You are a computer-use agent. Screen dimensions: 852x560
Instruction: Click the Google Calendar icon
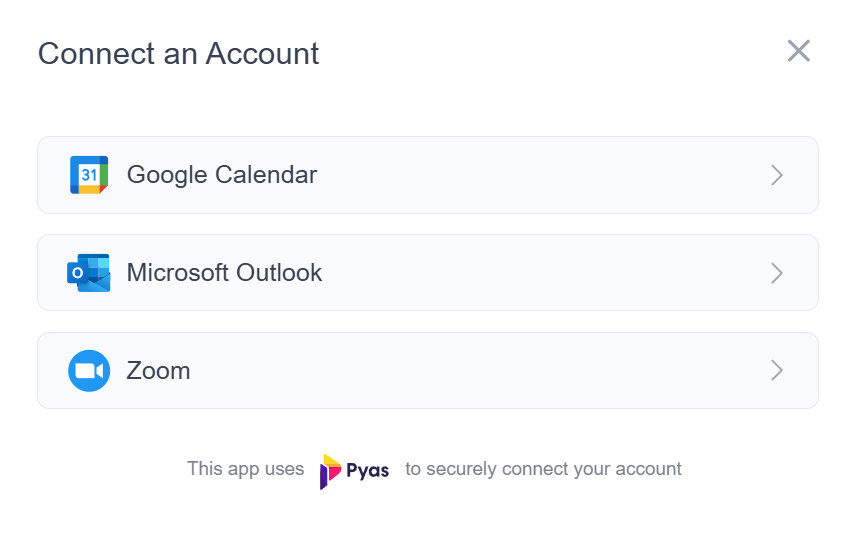pos(89,175)
